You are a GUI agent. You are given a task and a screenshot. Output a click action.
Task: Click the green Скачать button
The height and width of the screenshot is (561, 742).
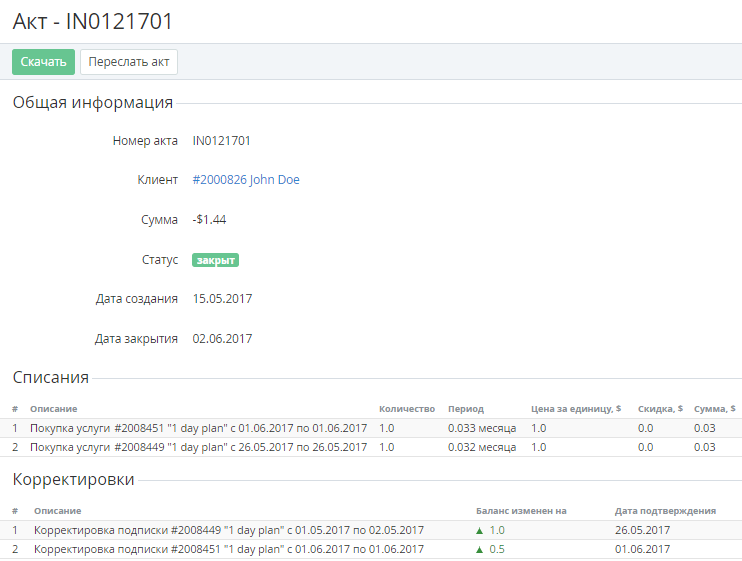tap(43, 62)
